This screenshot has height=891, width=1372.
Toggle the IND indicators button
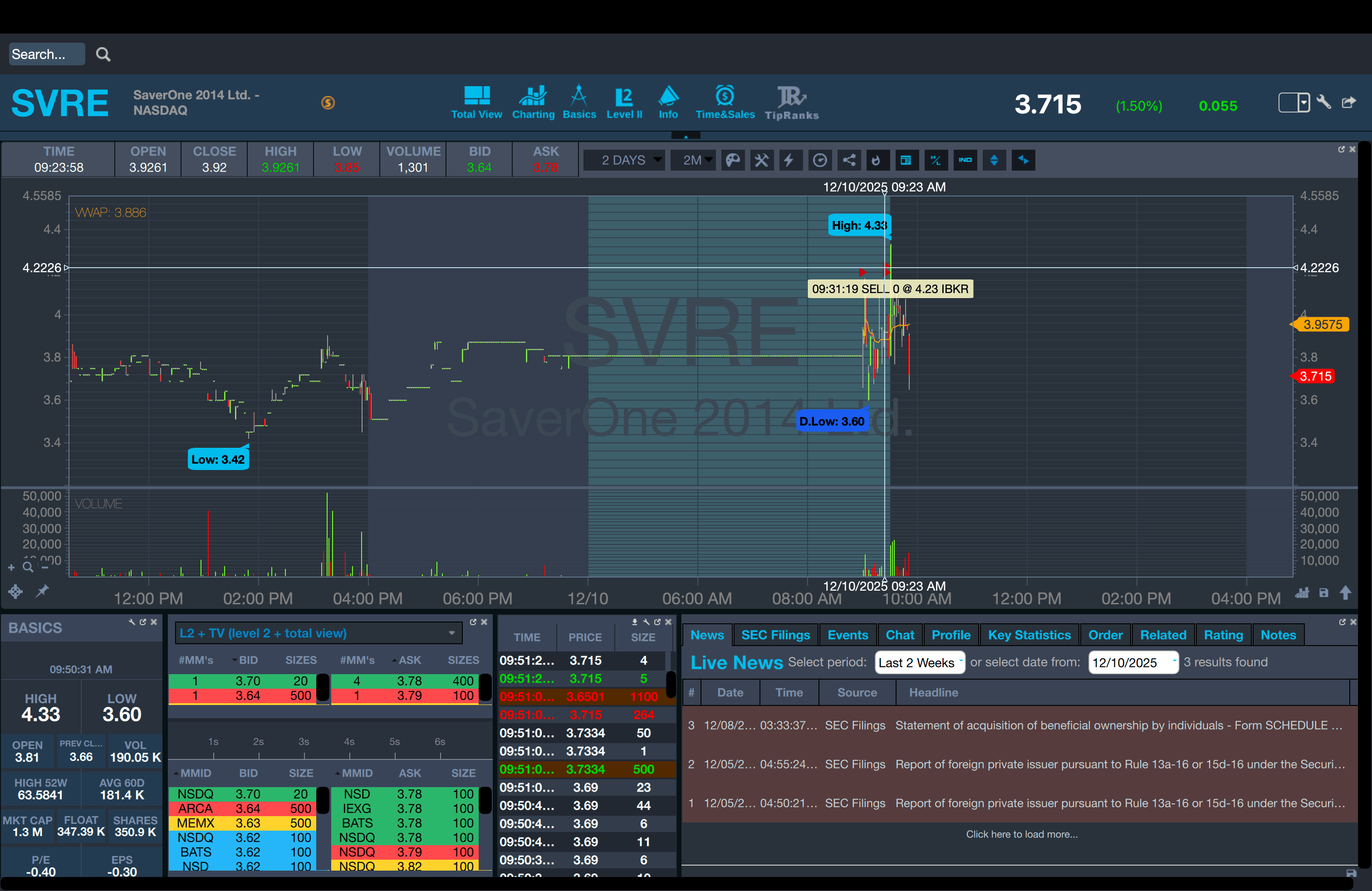click(965, 160)
